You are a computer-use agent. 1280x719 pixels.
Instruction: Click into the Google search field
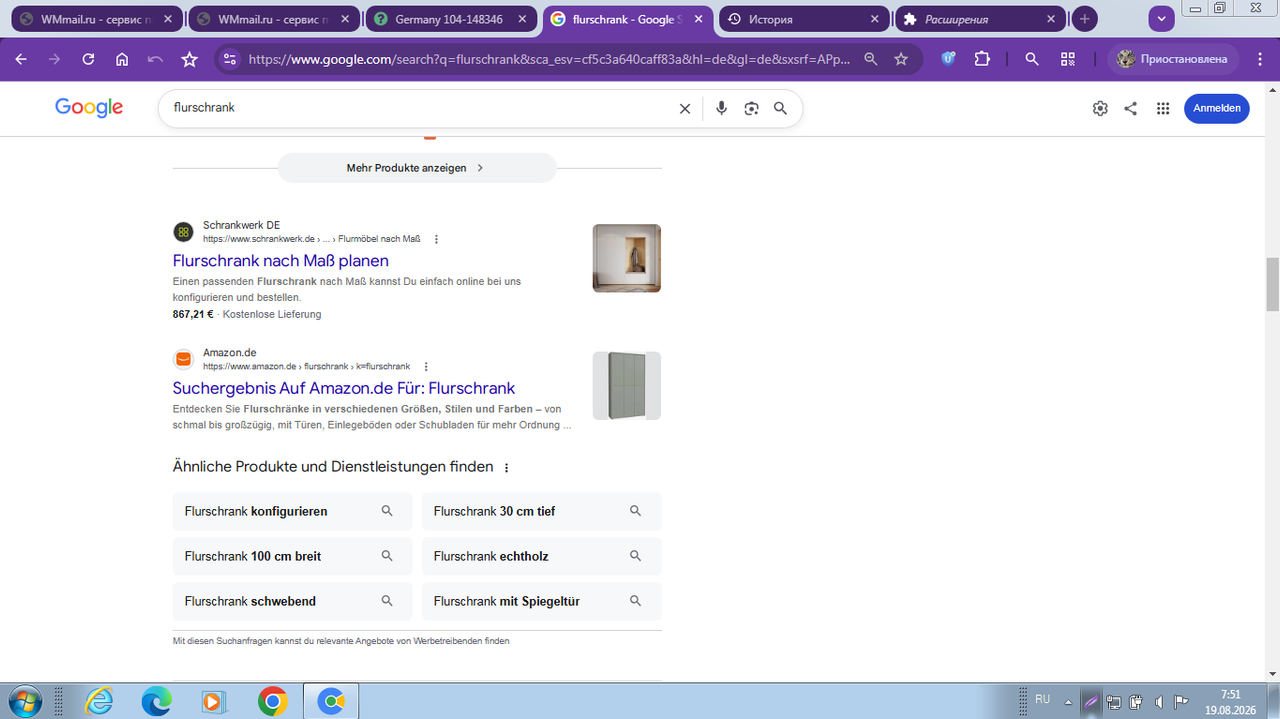pos(420,108)
